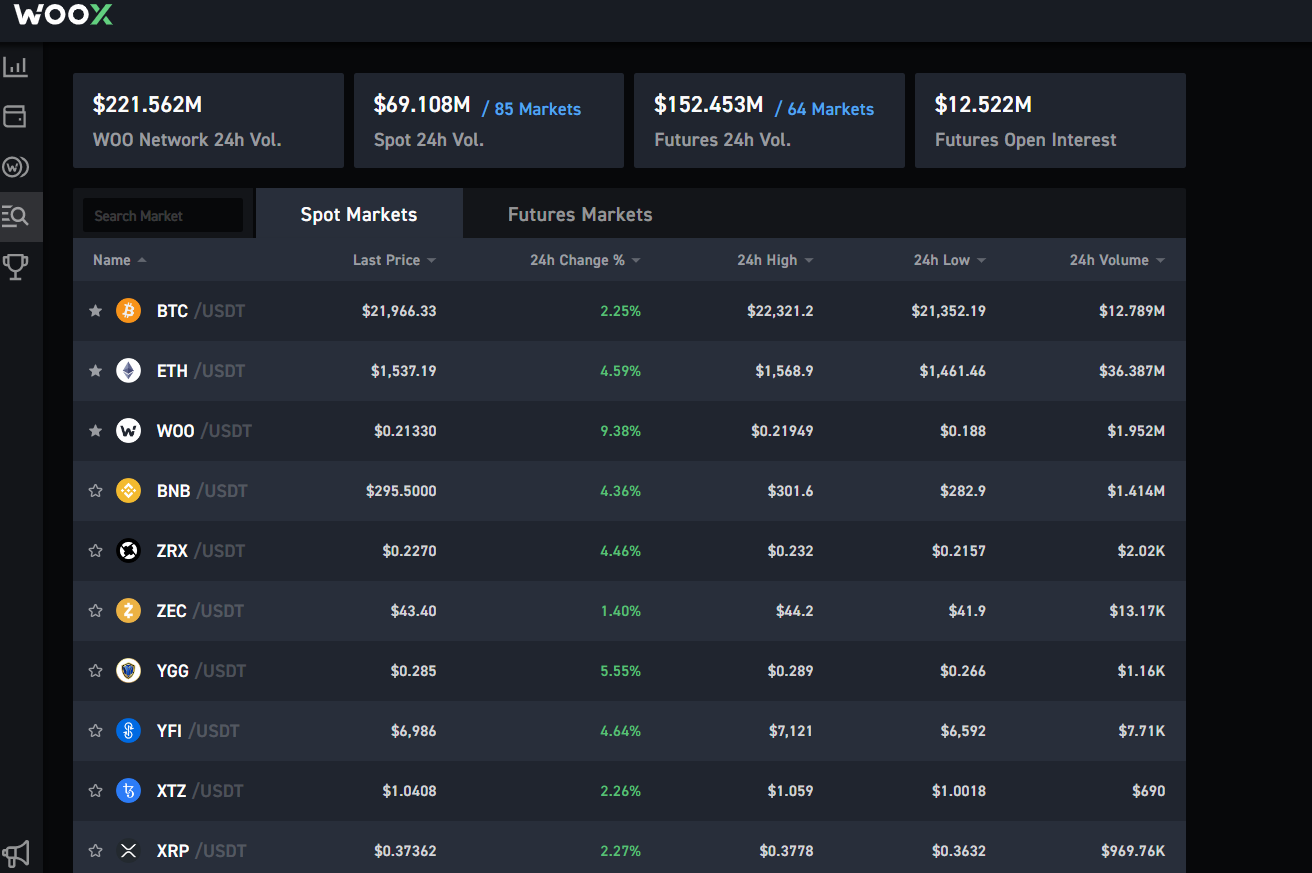
Task: Click the ZEC coin icon
Action: [128, 611]
